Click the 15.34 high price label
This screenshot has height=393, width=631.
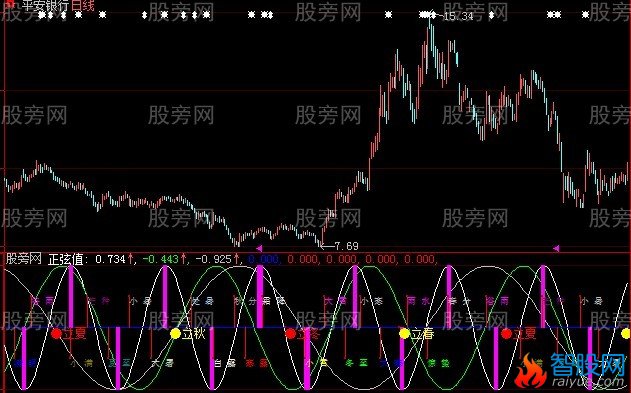pyautogui.click(x=458, y=16)
